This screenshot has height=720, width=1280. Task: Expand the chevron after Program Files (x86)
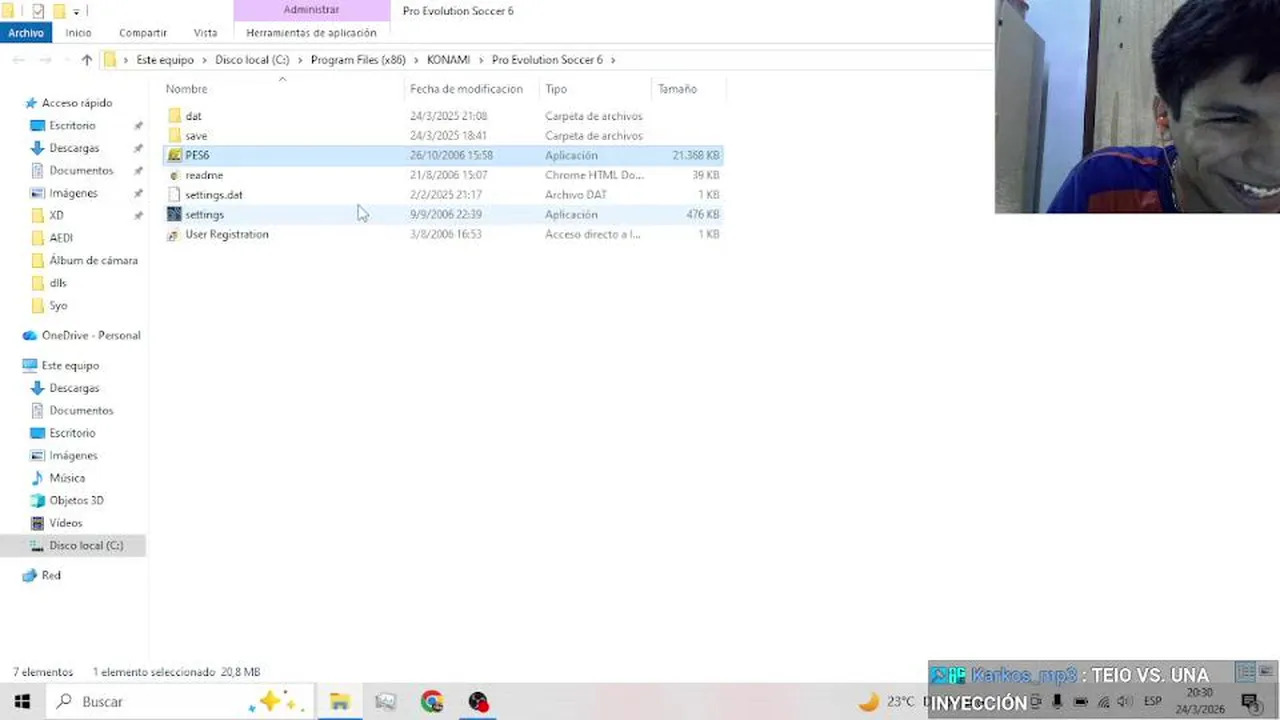point(416,60)
